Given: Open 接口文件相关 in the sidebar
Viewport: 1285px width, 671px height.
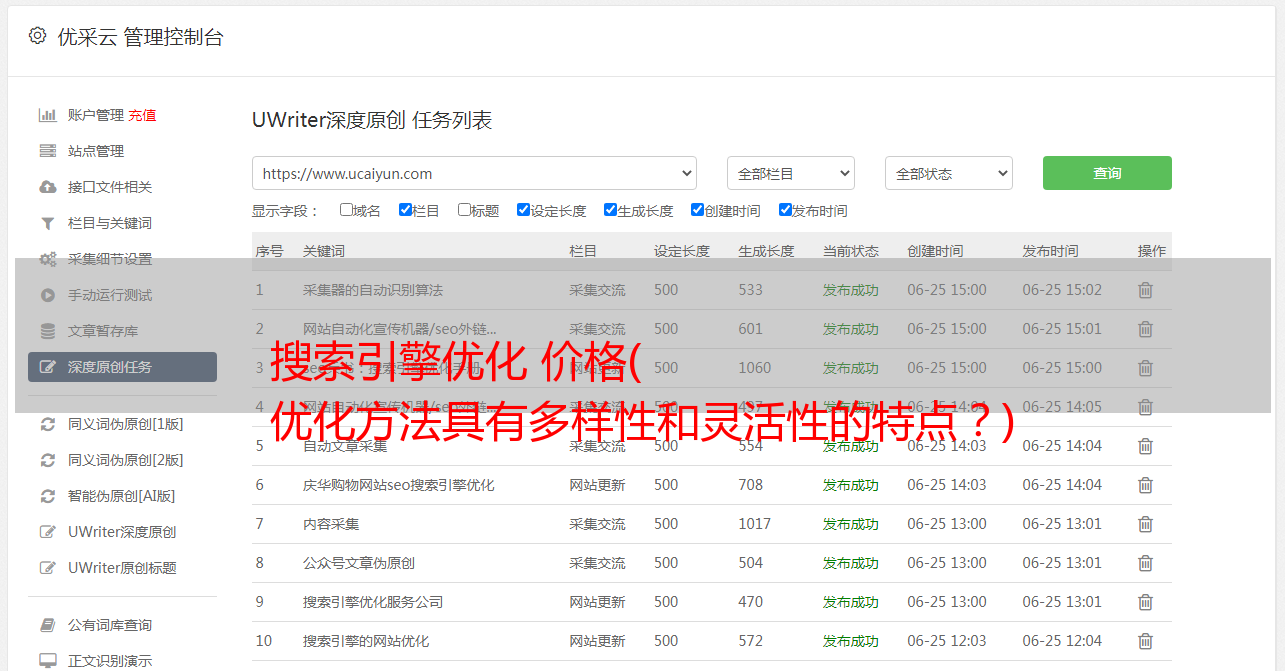Looking at the screenshot, I should (x=110, y=187).
